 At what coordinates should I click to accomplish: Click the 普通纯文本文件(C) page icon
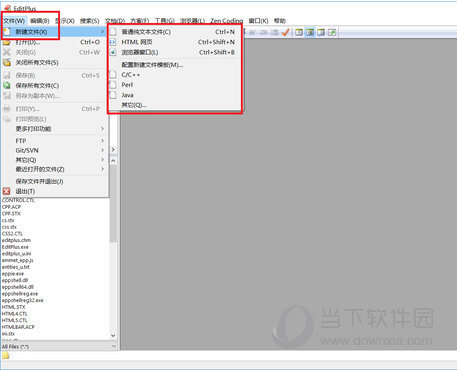[x=113, y=32]
